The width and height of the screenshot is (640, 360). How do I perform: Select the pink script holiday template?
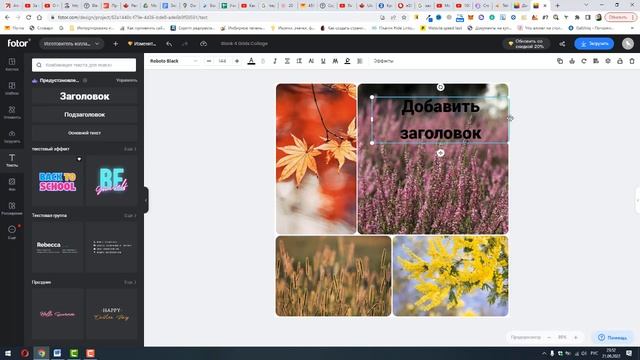tap(58, 314)
